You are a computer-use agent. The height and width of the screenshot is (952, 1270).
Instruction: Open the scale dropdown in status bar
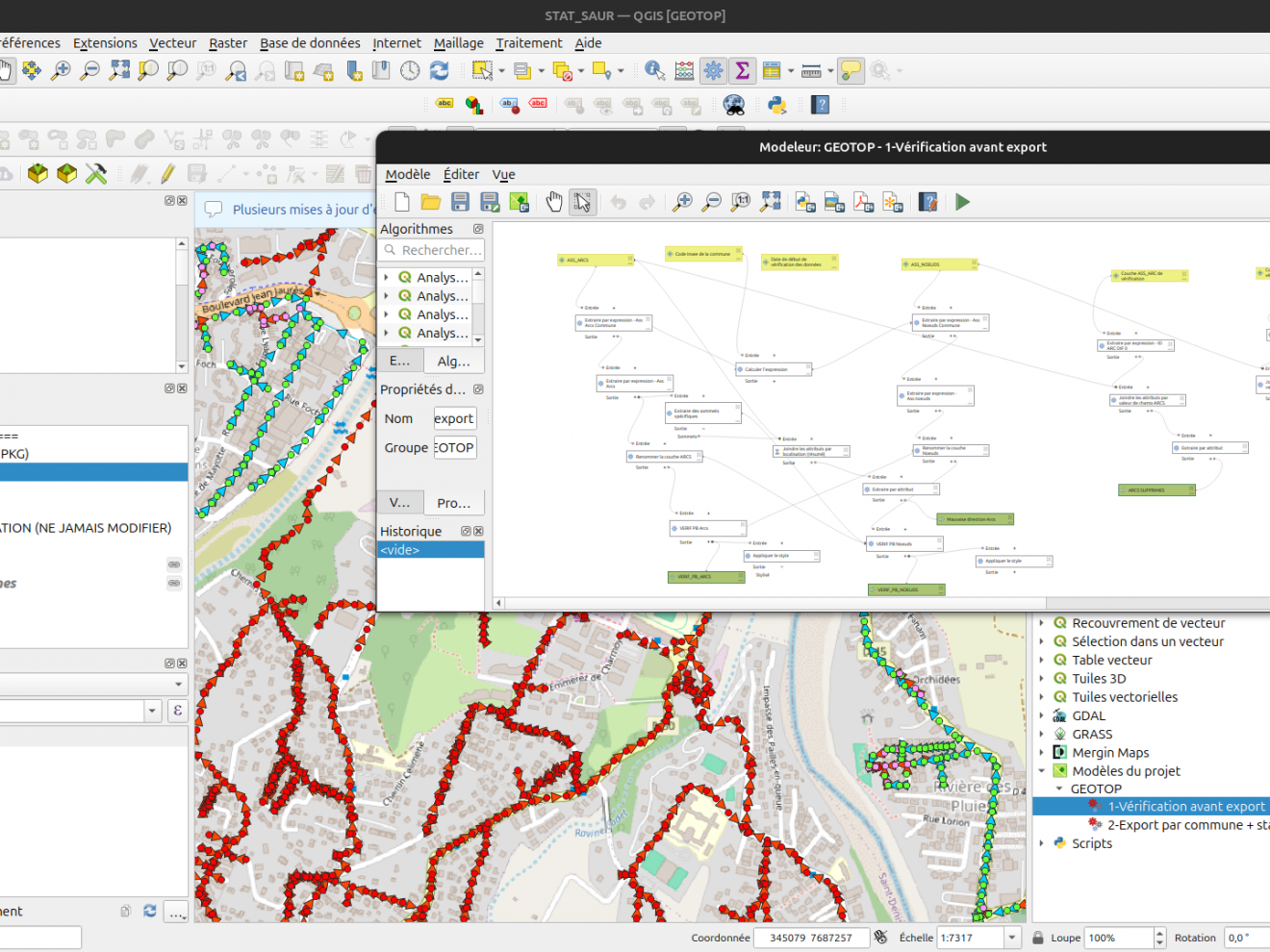click(x=1011, y=938)
